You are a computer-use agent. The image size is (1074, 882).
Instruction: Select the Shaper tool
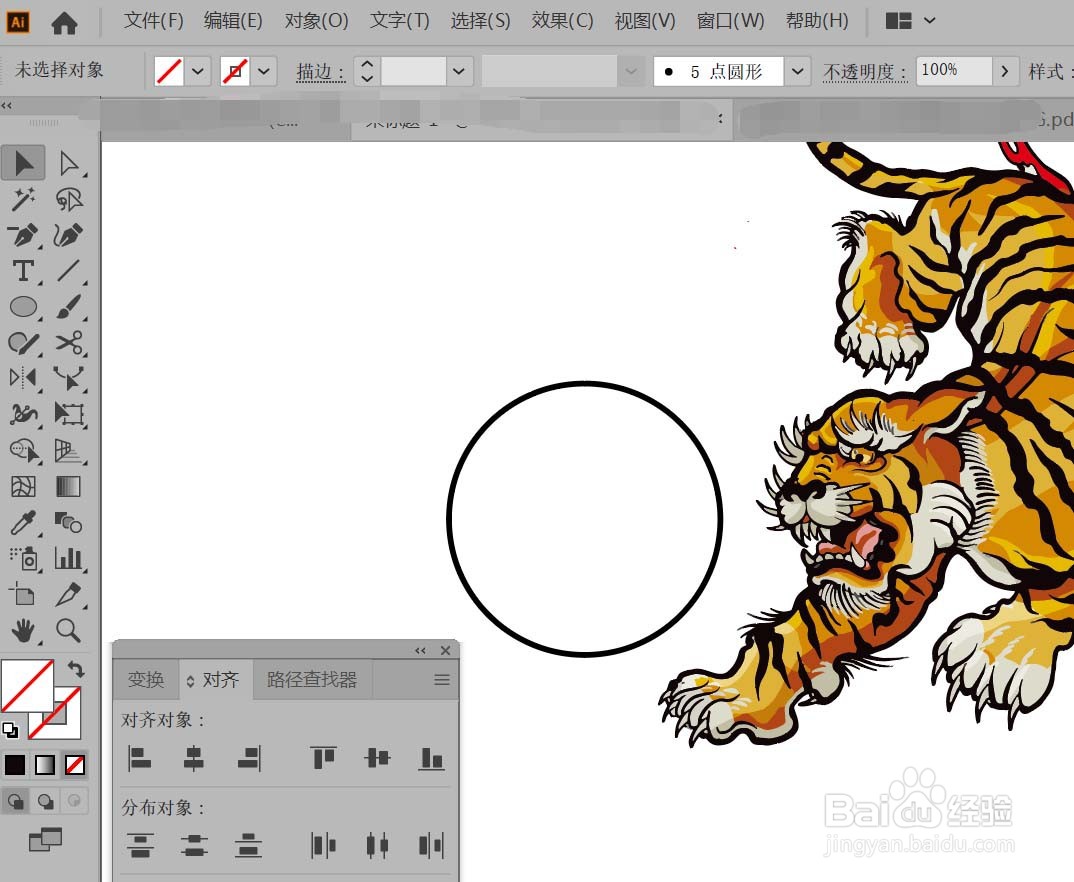coord(23,342)
